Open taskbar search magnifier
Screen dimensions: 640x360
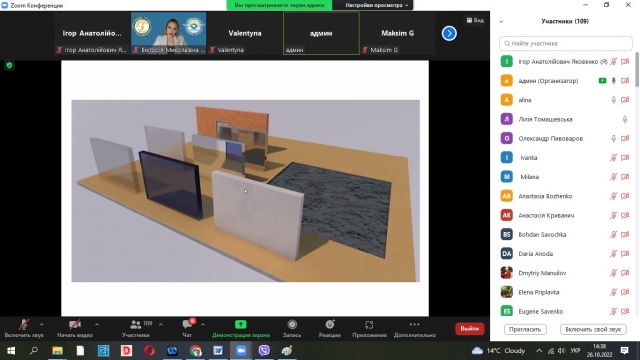click(x=34, y=351)
